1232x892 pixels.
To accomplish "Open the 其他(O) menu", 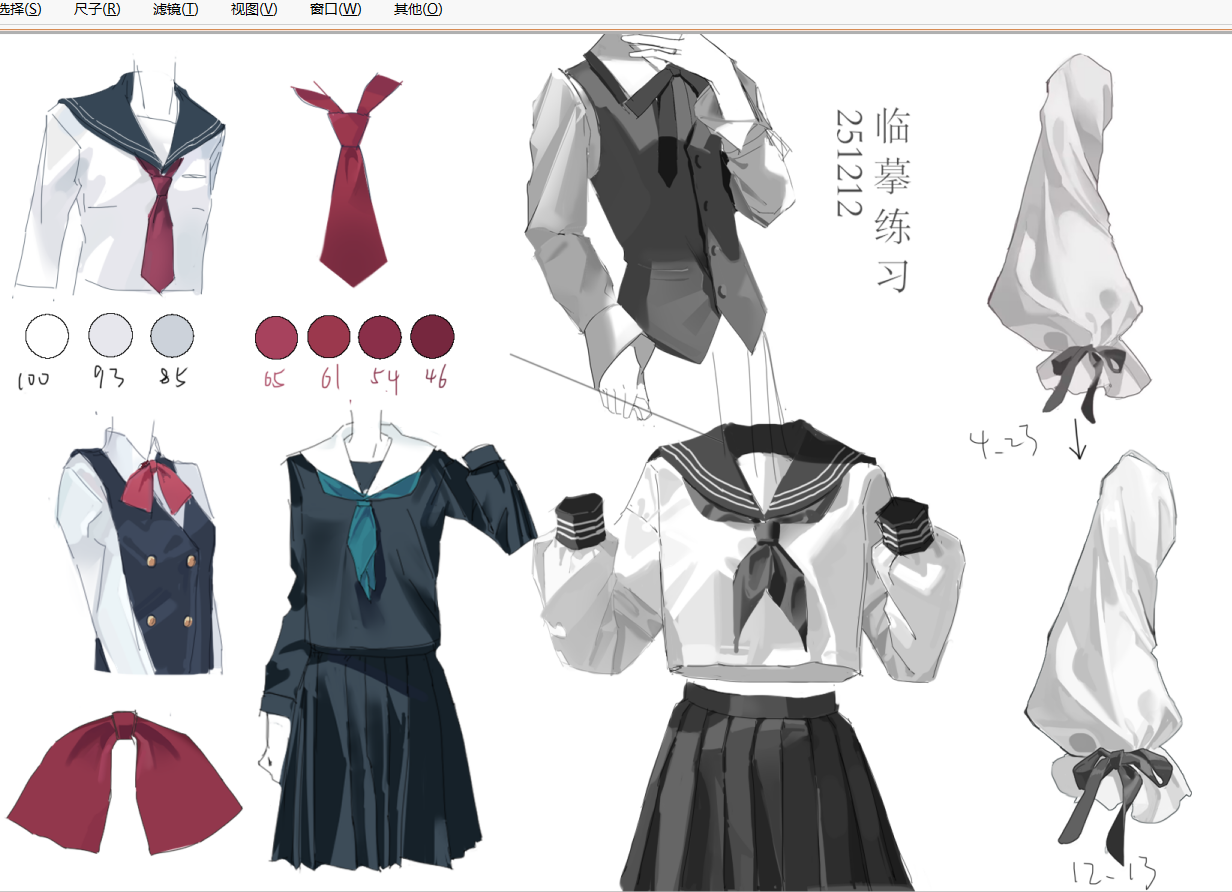I will click(x=417, y=9).
